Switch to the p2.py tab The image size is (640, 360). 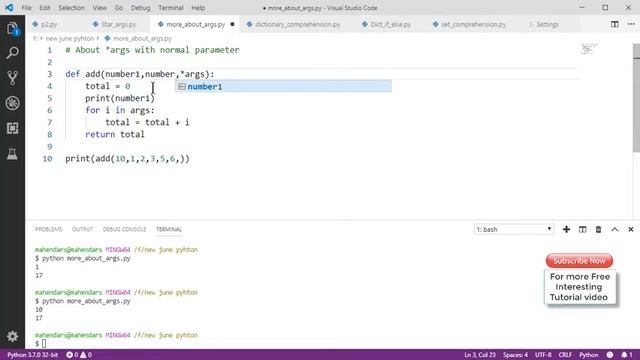pyautogui.click(x=49, y=24)
